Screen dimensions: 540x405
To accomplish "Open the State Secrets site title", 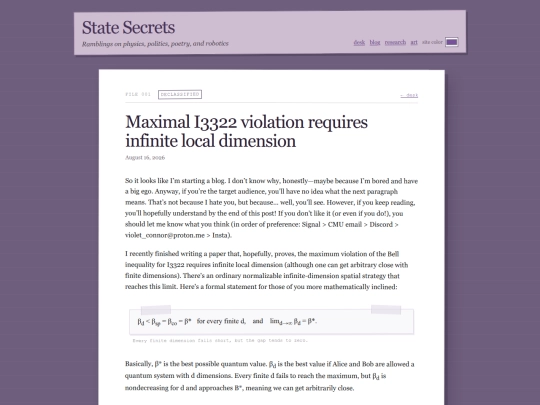I will (x=128, y=28).
